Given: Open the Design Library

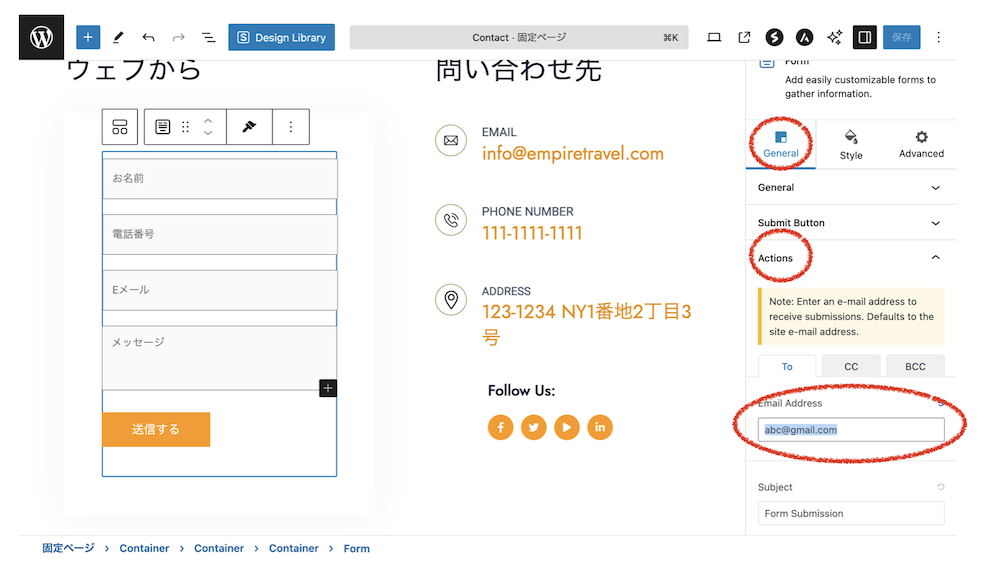Looking at the screenshot, I should point(281,37).
